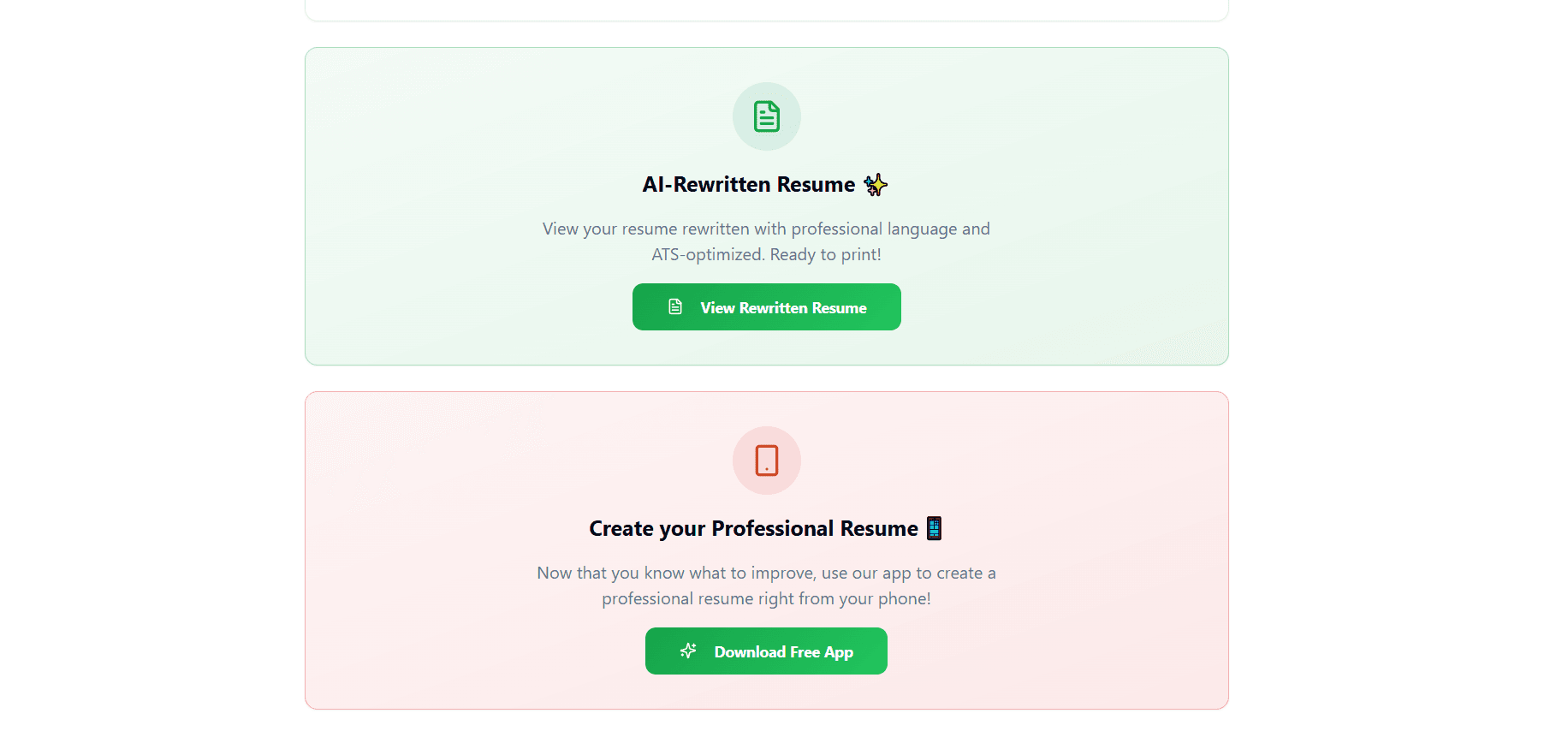1568x743 pixels.
Task: Click the green document icon above AI-Rewritten Resume
Action: coord(766,116)
